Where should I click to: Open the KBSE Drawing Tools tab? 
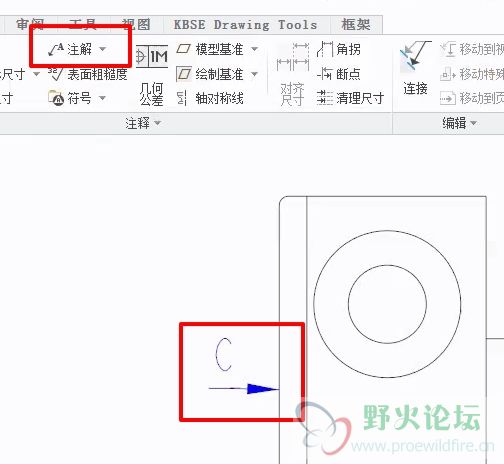click(246, 25)
